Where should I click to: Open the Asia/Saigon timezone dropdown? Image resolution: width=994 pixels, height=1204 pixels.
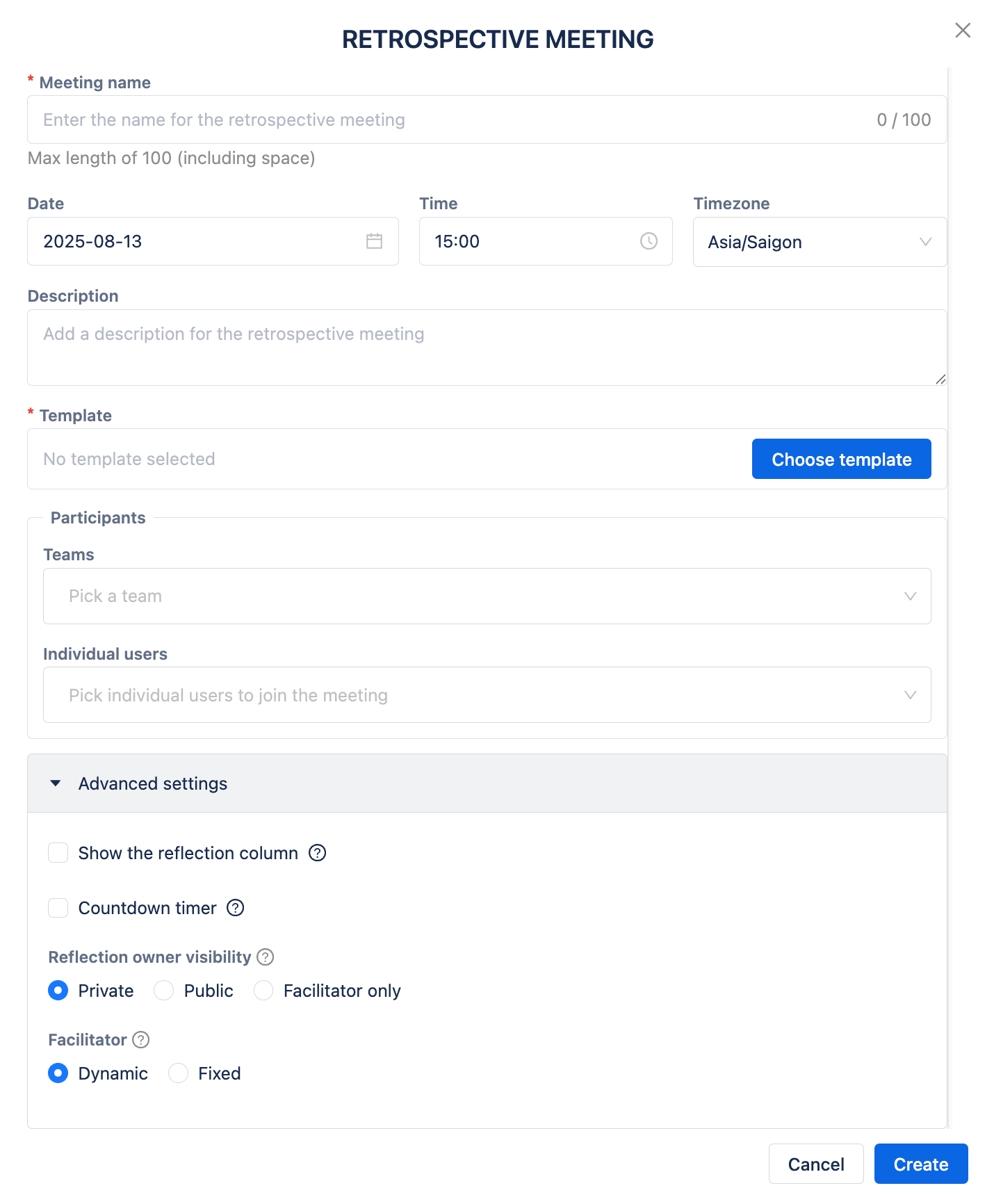(819, 242)
